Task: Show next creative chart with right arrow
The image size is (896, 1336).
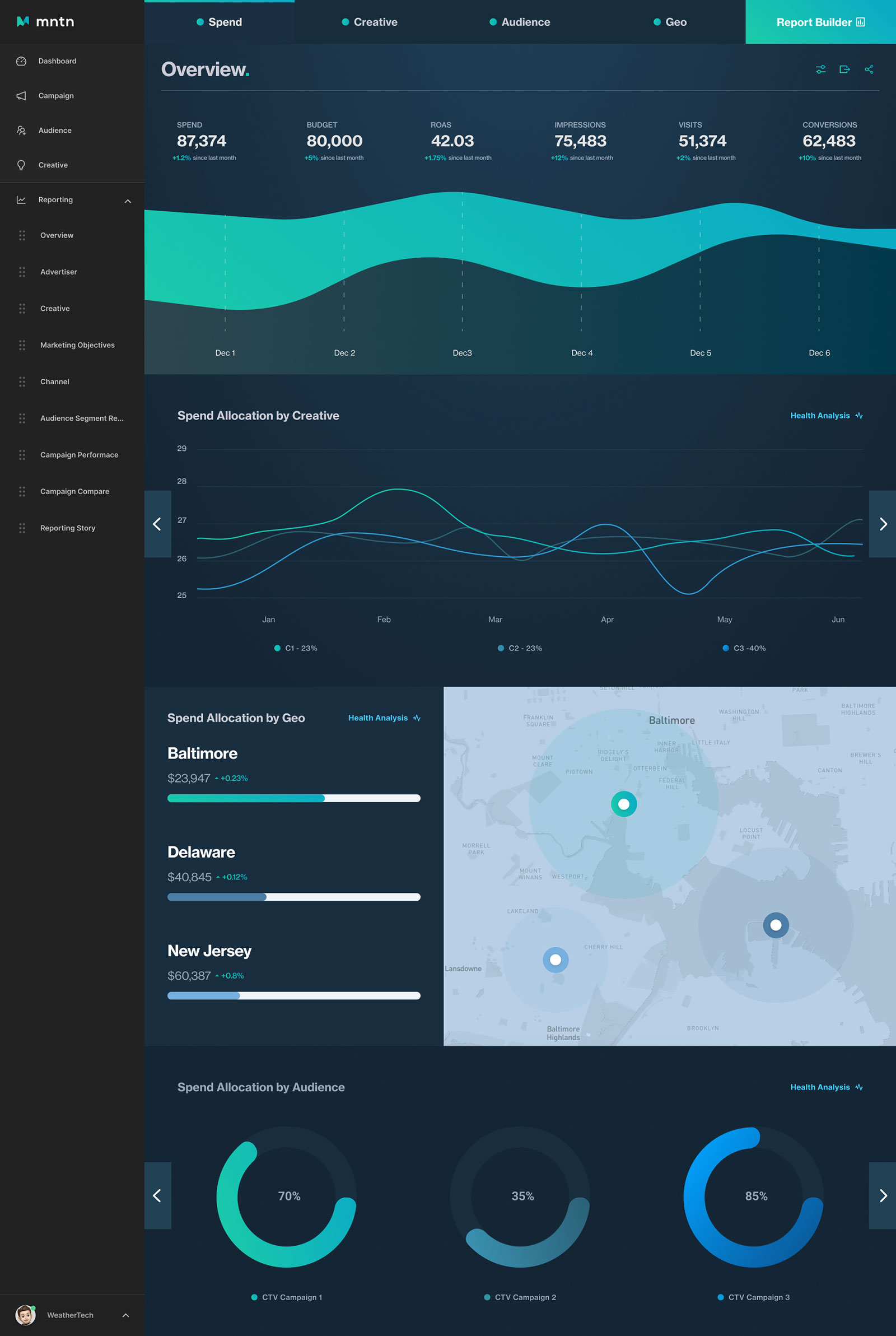Action: coord(883,524)
